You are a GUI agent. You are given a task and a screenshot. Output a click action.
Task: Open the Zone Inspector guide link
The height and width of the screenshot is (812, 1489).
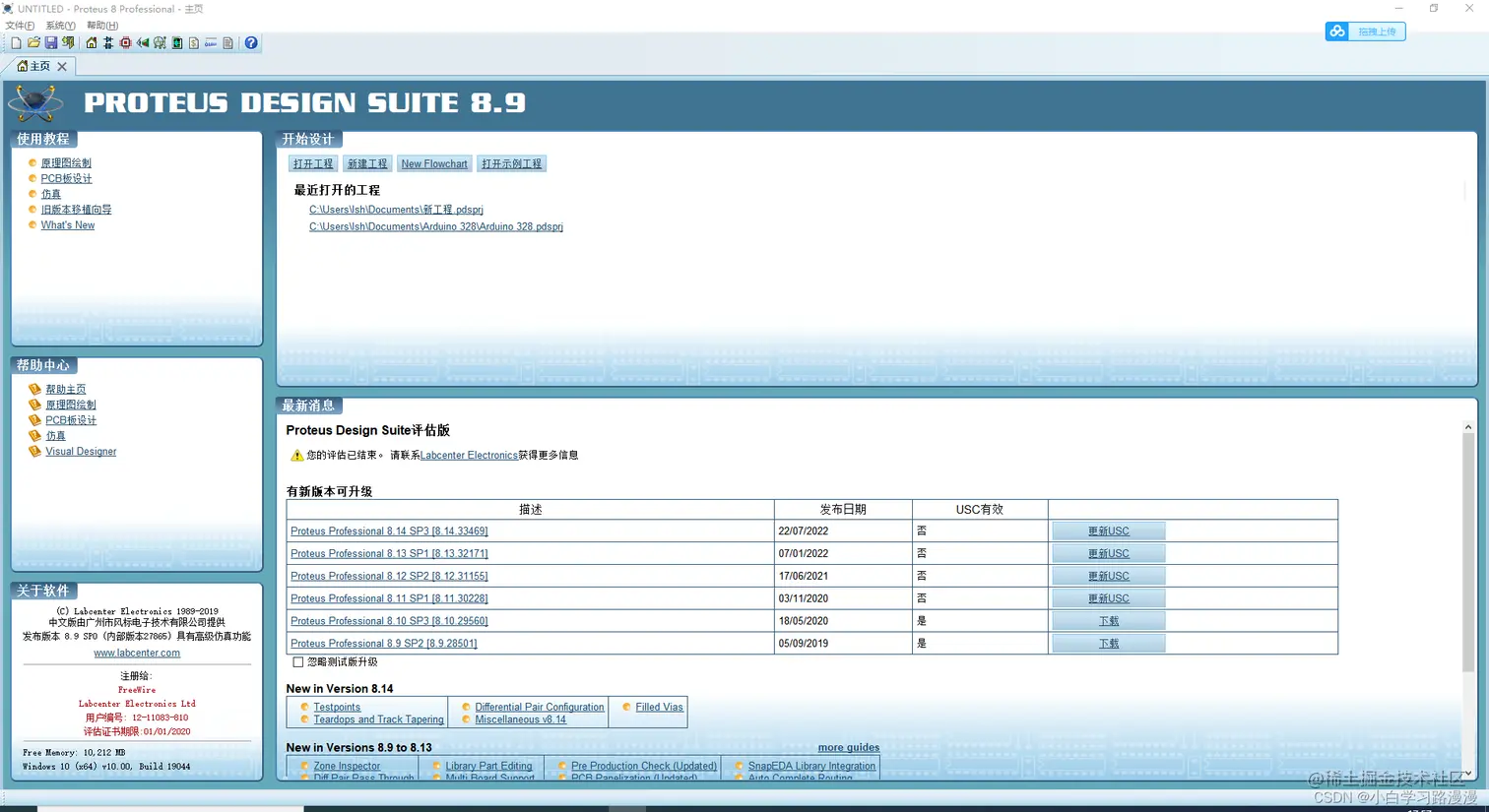point(347,766)
